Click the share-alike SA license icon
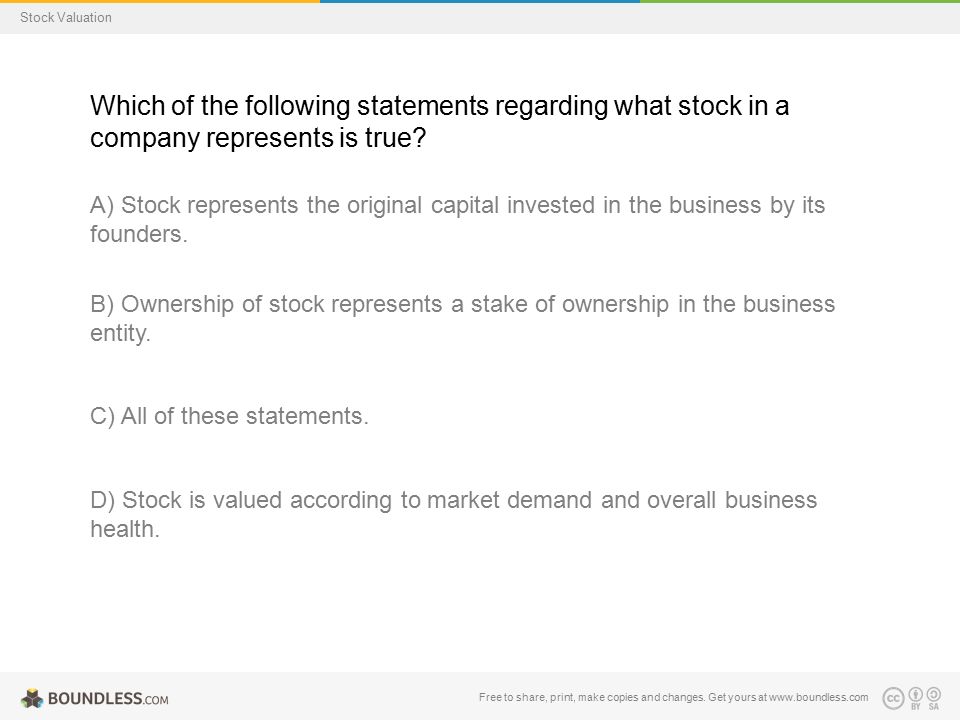Viewport: 960px width, 720px height. click(x=934, y=698)
